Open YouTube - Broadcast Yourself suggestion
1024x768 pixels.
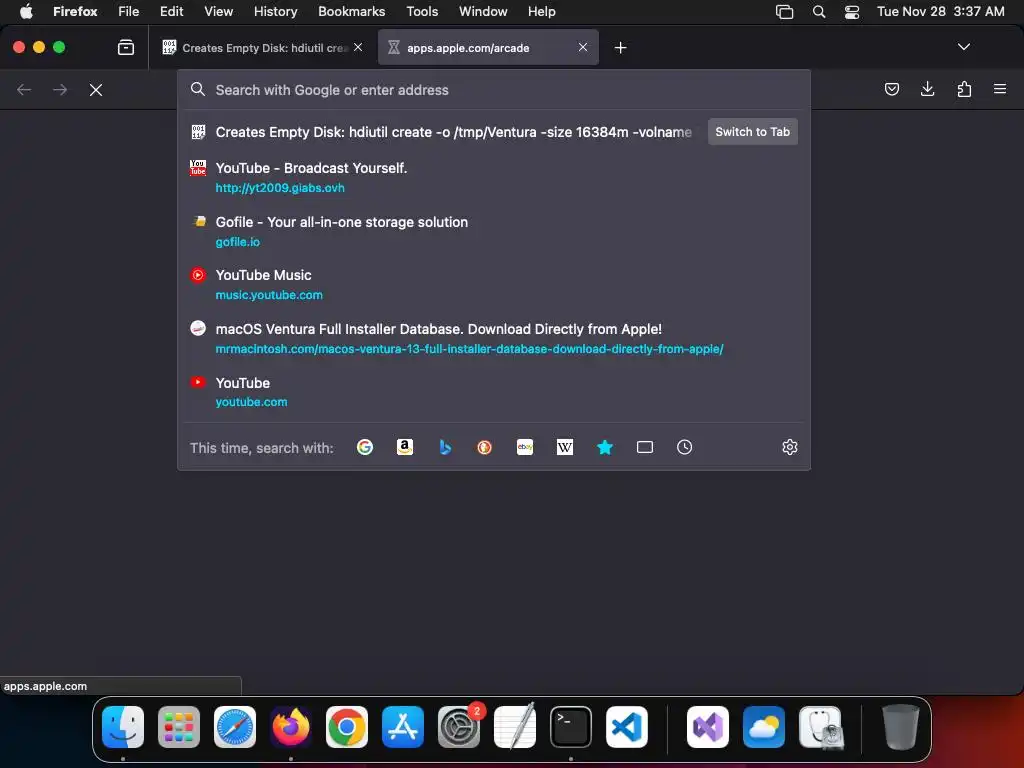[494, 177]
